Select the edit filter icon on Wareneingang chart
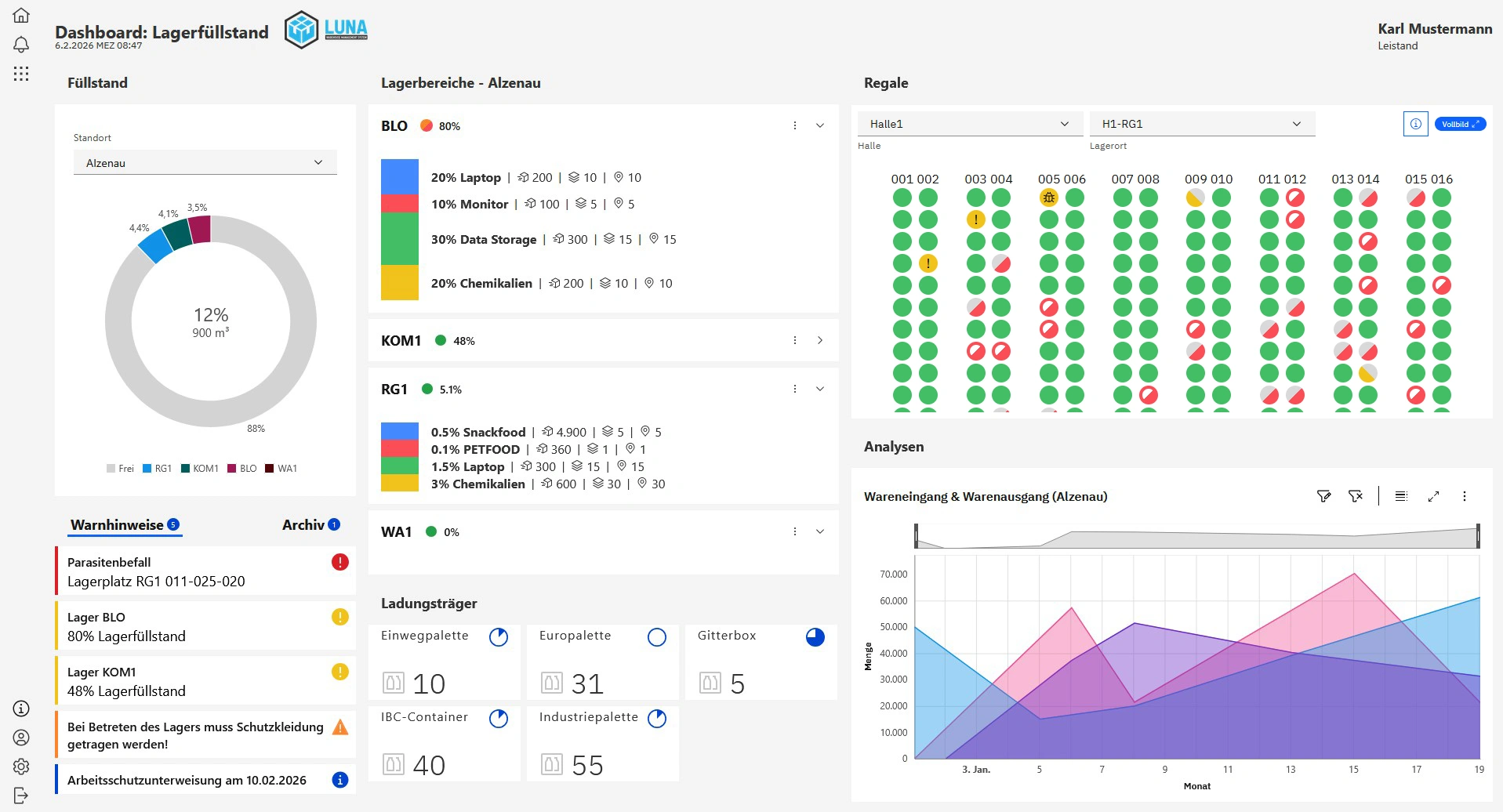This screenshot has width=1503, height=812. pos(1323,495)
